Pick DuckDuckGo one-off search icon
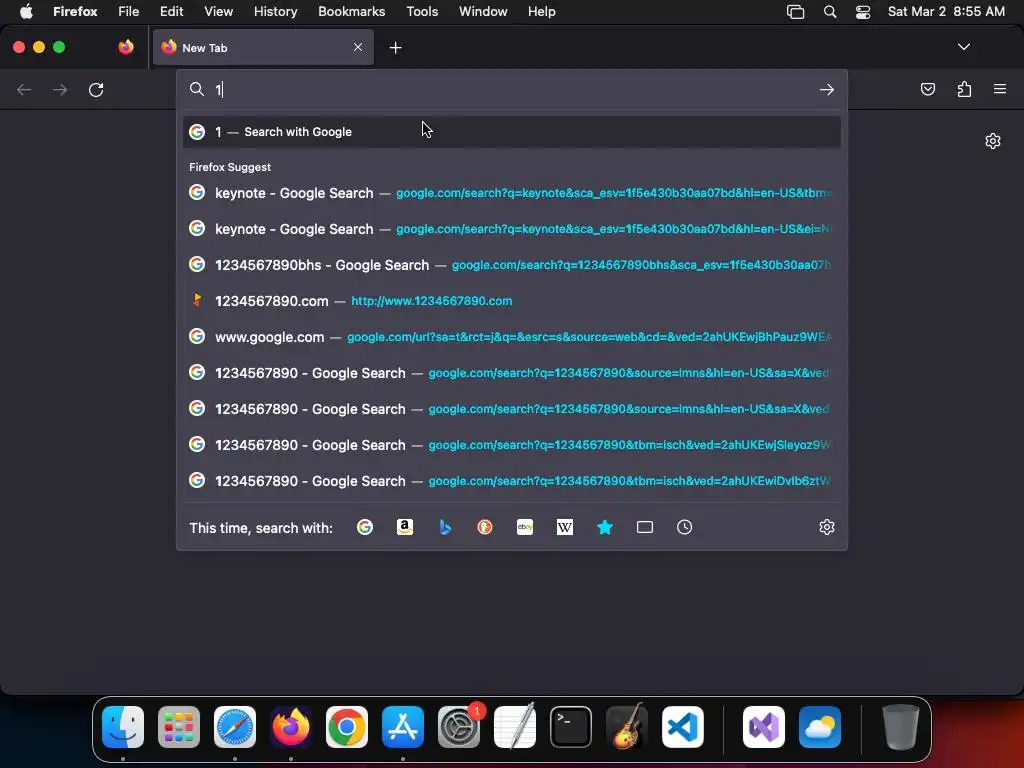The height and width of the screenshot is (768, 1024). [x=485, y=527]
